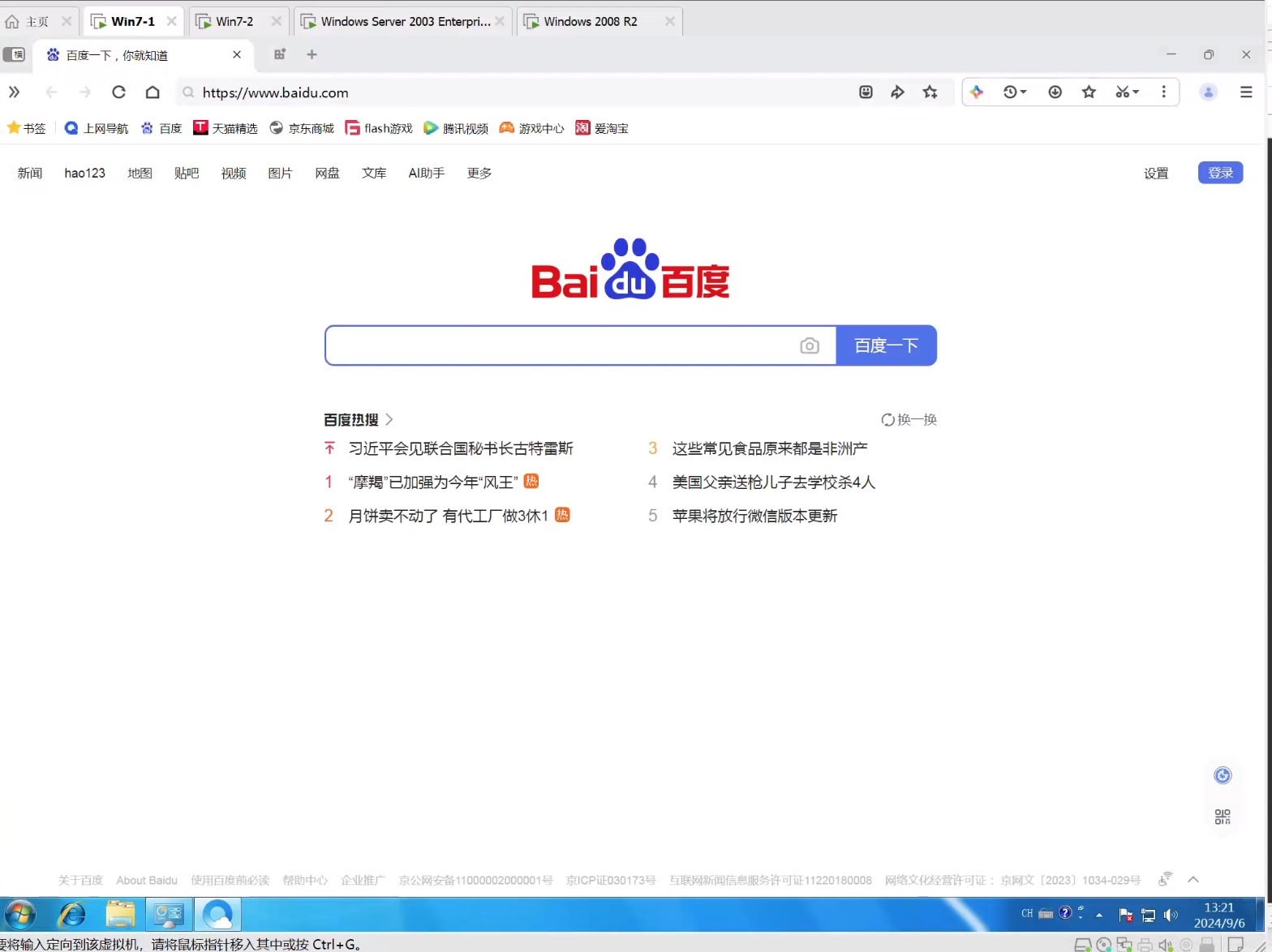Select the 百度一下，你就知道 browser tab
This screenshot has width=1272, height=952.
point(144,55)
